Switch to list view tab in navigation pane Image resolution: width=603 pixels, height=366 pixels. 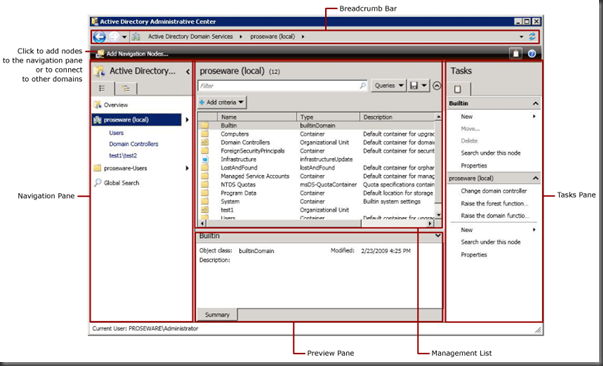[x=103, y=89]
